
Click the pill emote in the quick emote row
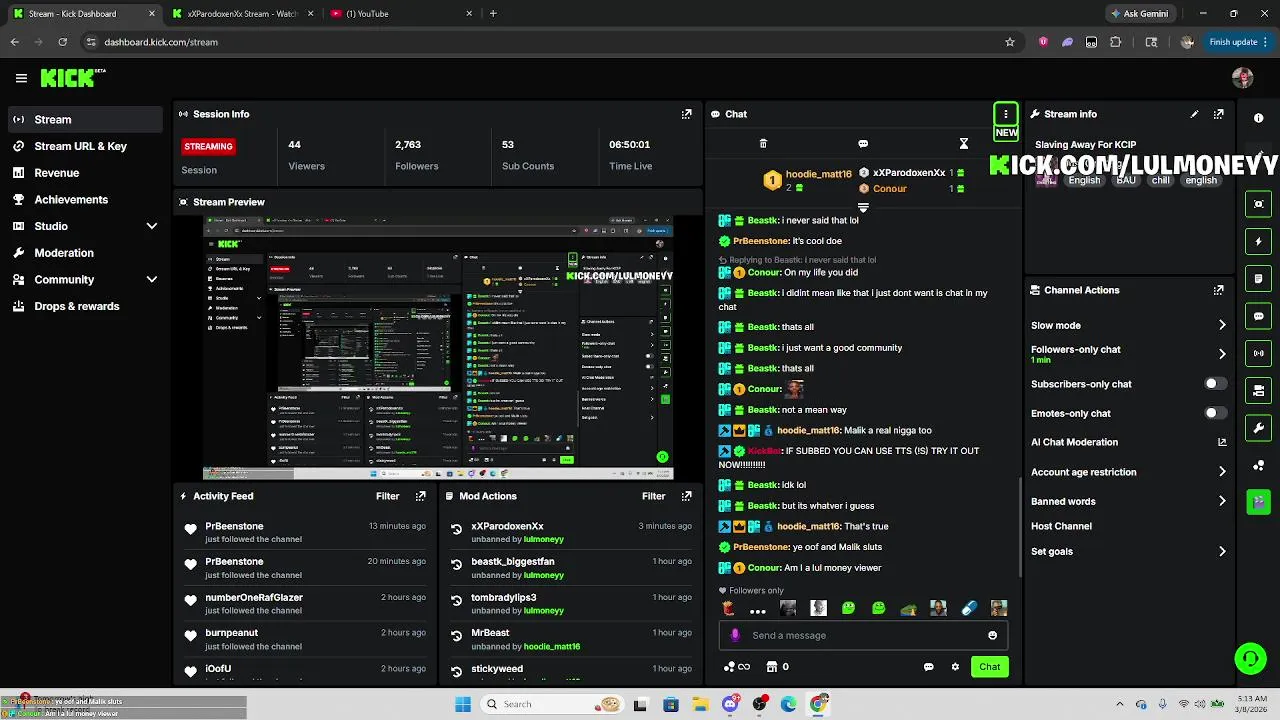(968, 608)
